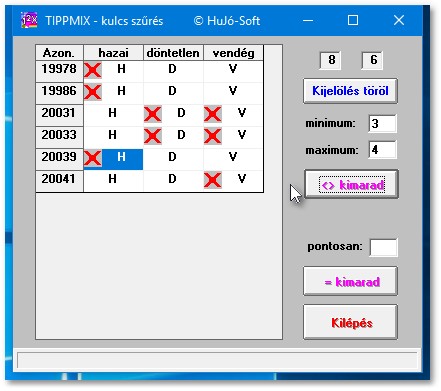The height and width of the screenshot is (391, 441).
Task: Remove red X from 20031 döntetlen
Action: click(x=153, y=114)
